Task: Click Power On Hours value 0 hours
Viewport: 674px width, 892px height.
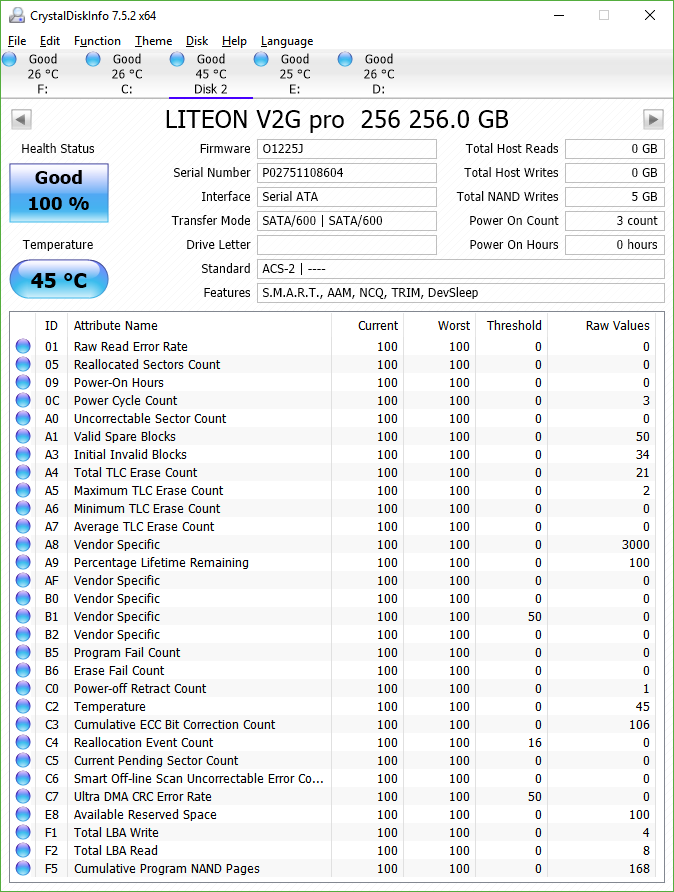Action: (x=615, y=245)
